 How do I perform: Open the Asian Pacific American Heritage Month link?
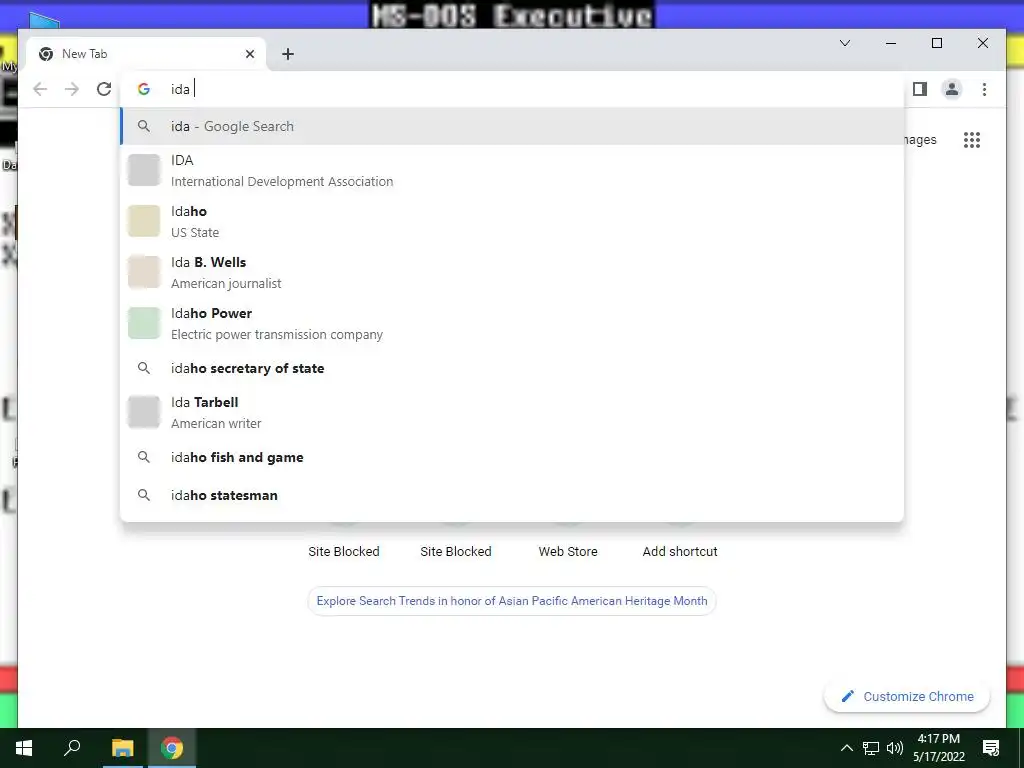[x=512, y=601]
